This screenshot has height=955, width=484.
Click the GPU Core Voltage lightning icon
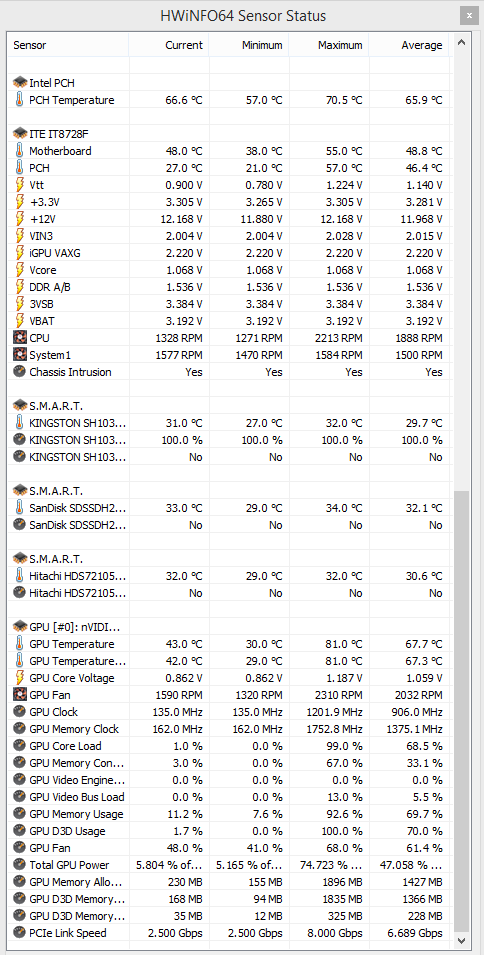pyautogui.click(x=19, y=678)
